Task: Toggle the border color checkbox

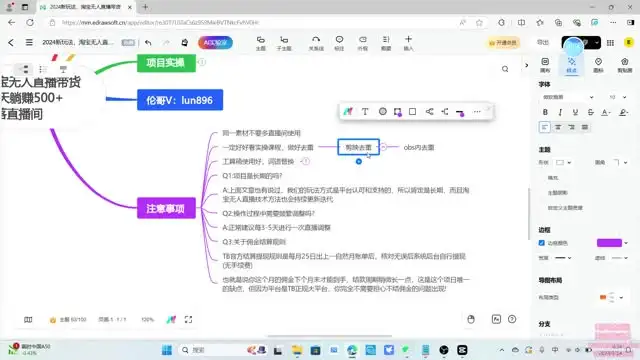Action: point(542,243)
